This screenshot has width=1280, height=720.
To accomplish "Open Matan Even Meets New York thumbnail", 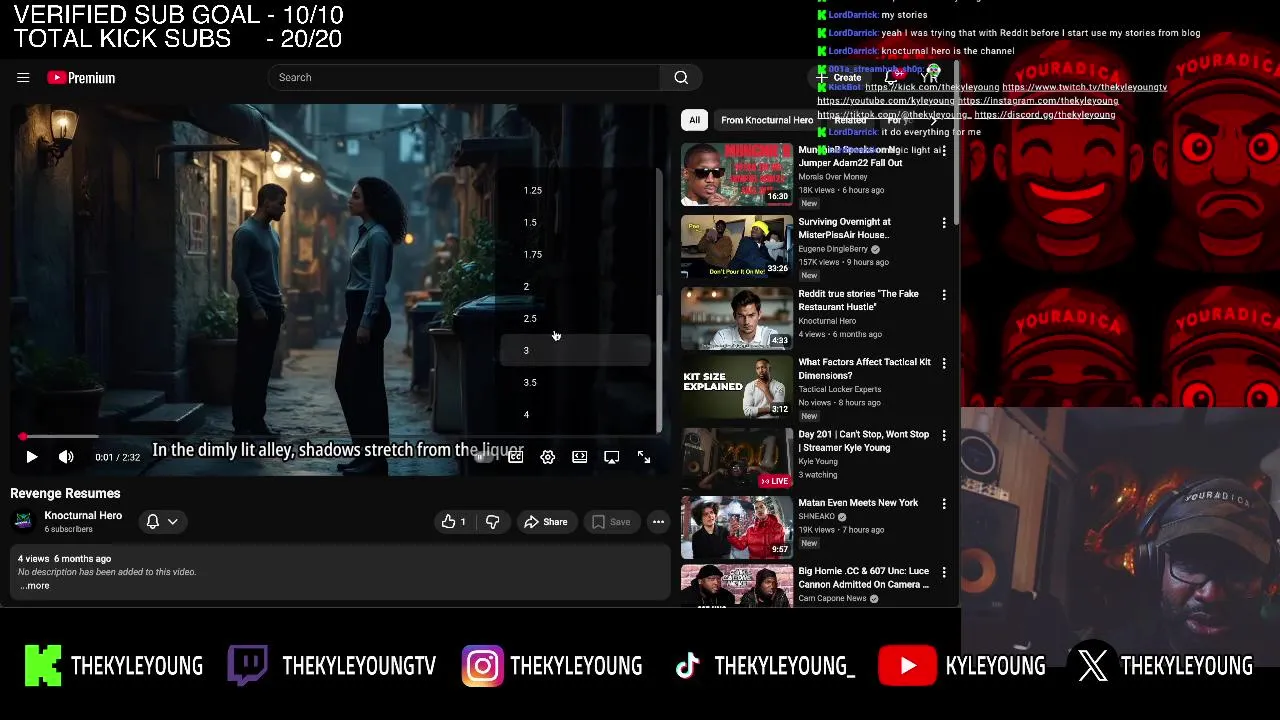I will 737,527.
